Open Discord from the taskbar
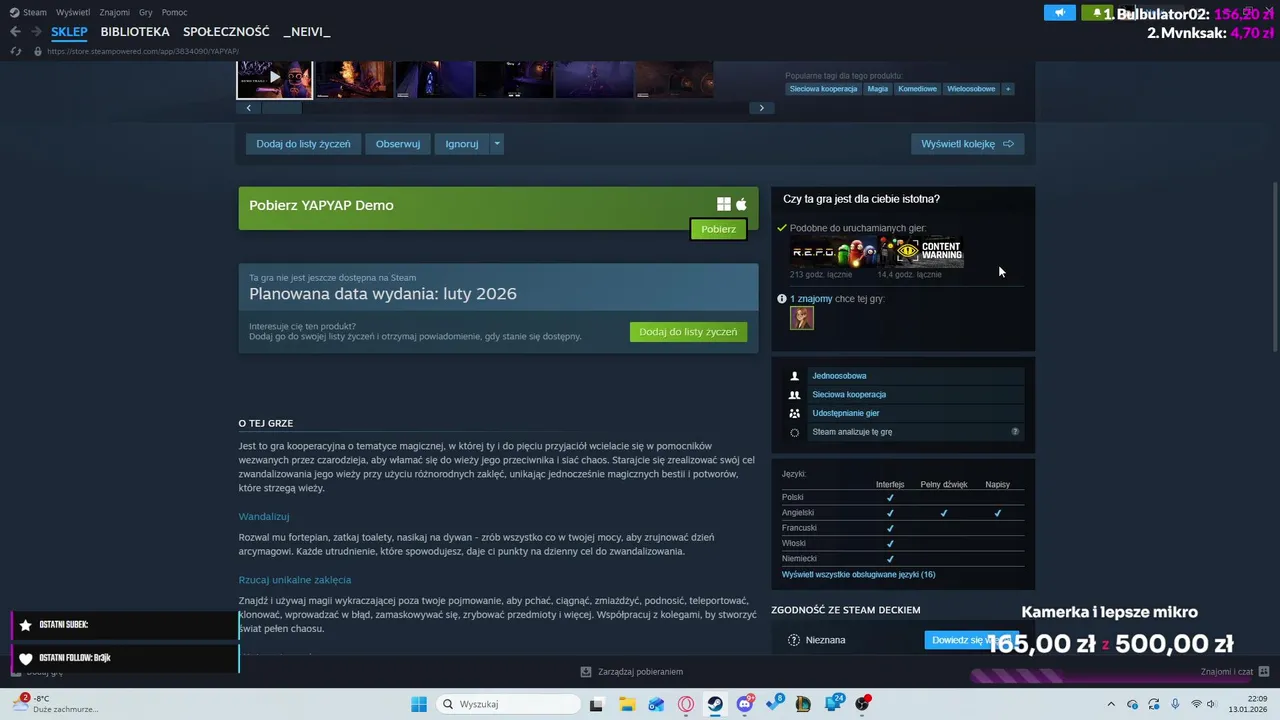The width and height of the screenshot is (1280, 720). pyautogui.click(x=745, y=704)
